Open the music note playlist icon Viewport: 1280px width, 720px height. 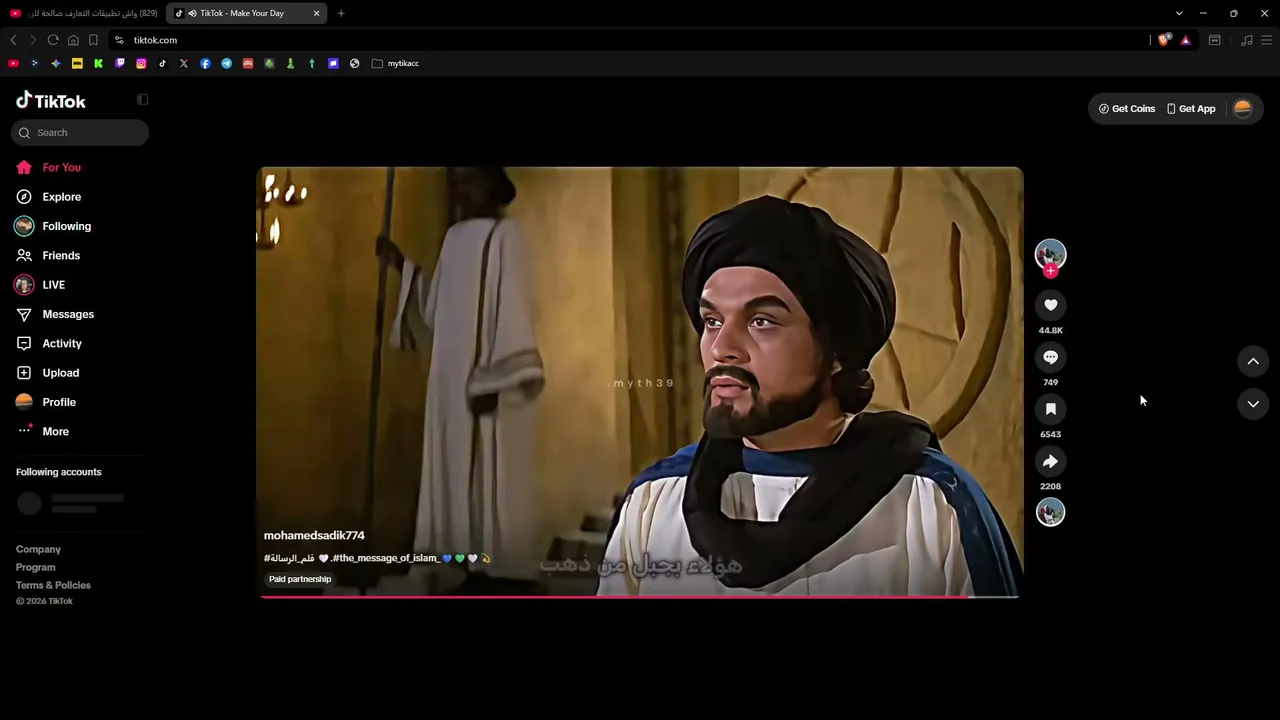click(1246, 40)
